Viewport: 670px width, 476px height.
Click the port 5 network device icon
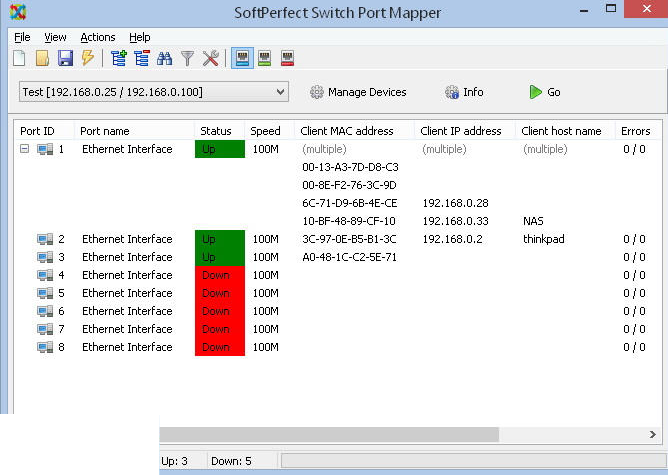pos(45,293)
